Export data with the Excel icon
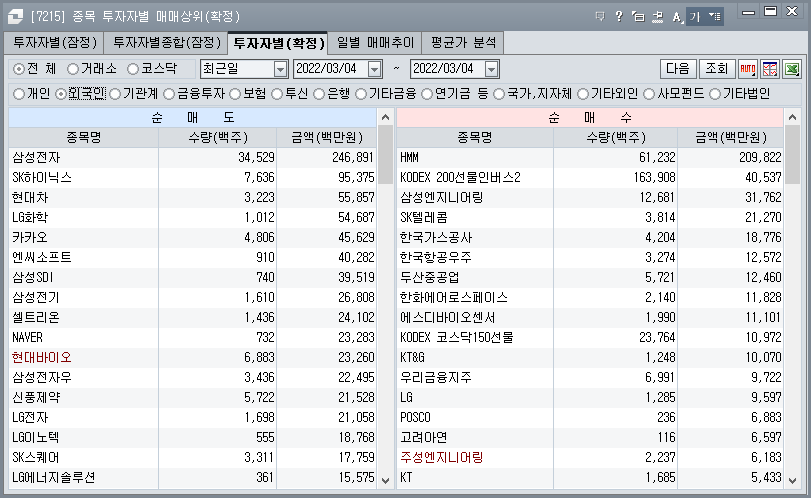Viewport: 811px width, 498px height. (792, 69)
